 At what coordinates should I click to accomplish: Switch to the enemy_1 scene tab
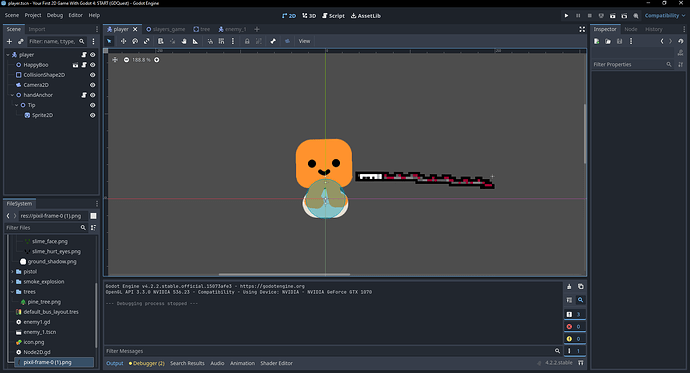(232, 29)
